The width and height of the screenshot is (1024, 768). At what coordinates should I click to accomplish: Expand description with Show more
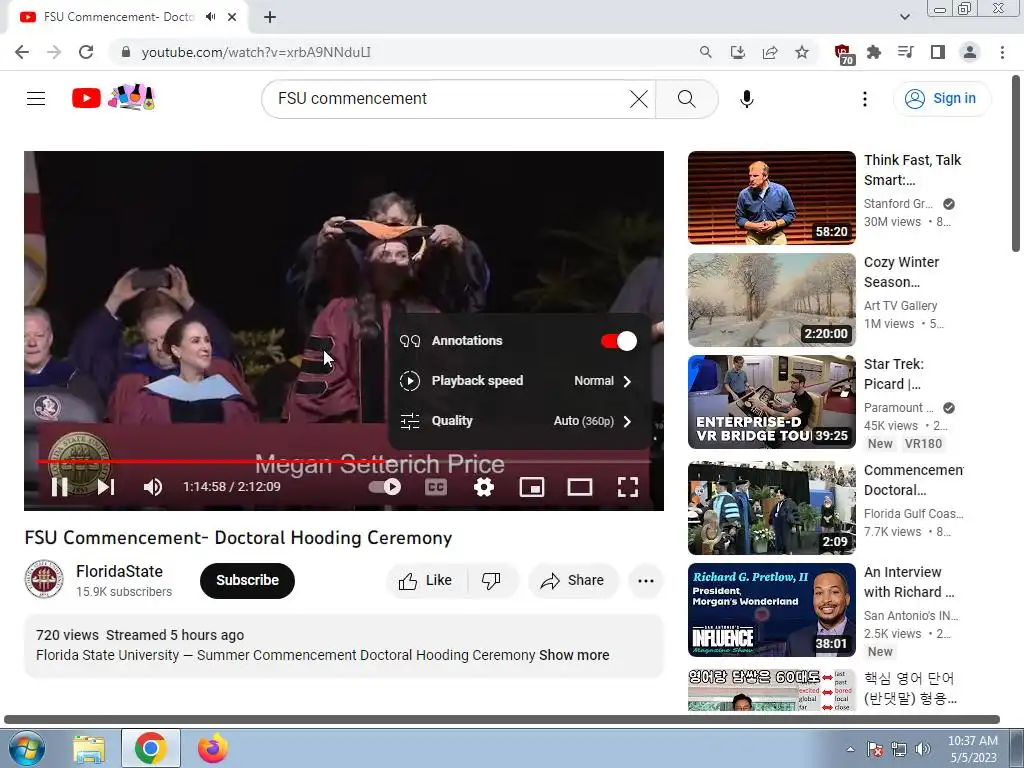click(x=574, y=655)
